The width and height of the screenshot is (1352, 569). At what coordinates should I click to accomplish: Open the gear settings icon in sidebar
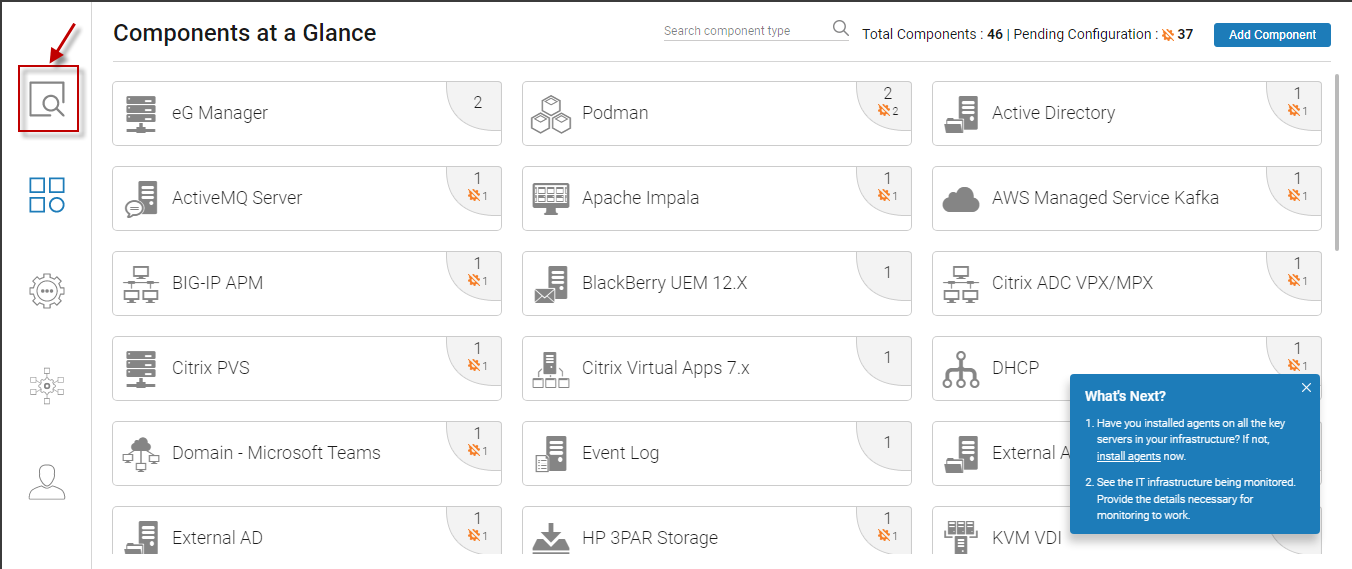pyautogui.click(x=47, y=290)
